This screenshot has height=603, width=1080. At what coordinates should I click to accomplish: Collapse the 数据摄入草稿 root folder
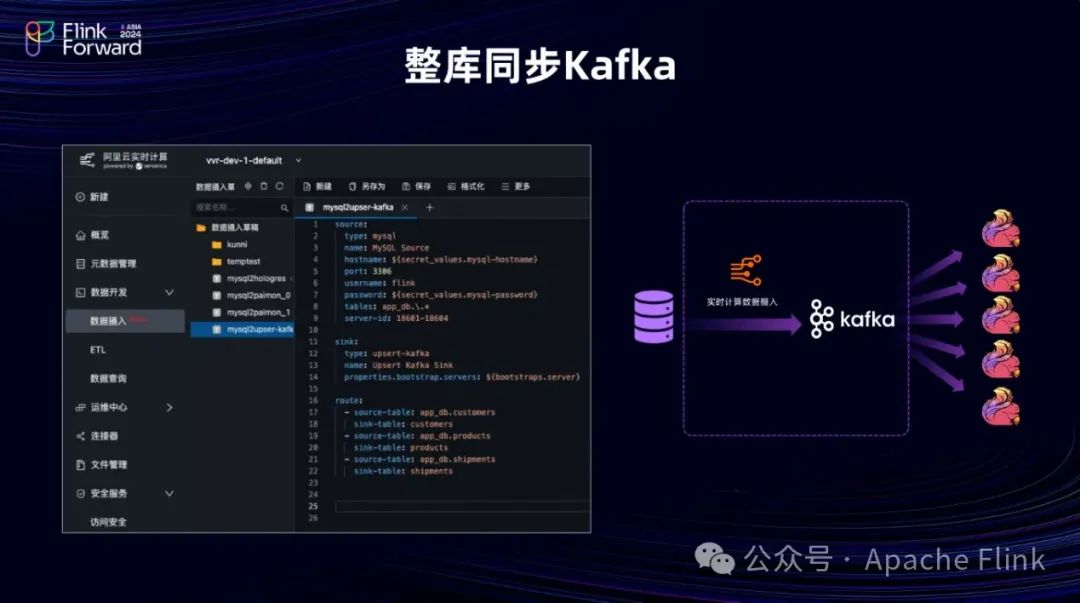pyautogui.click(x=201, y=227)
